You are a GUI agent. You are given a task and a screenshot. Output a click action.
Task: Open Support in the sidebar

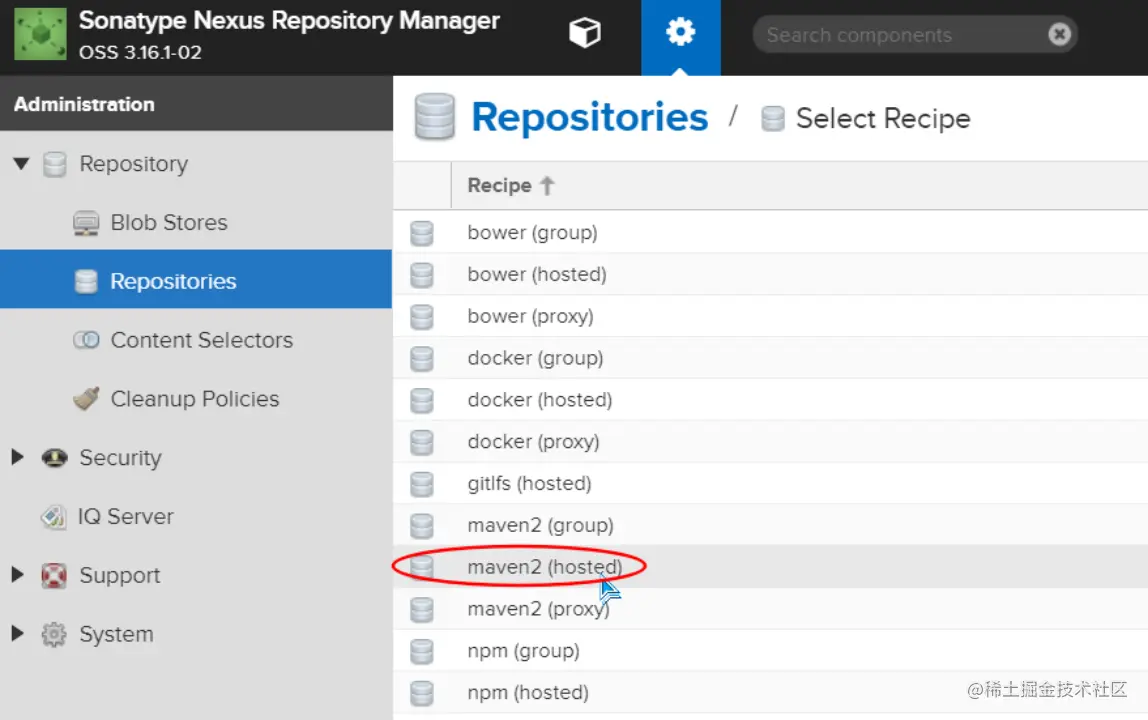pos(119,576)
